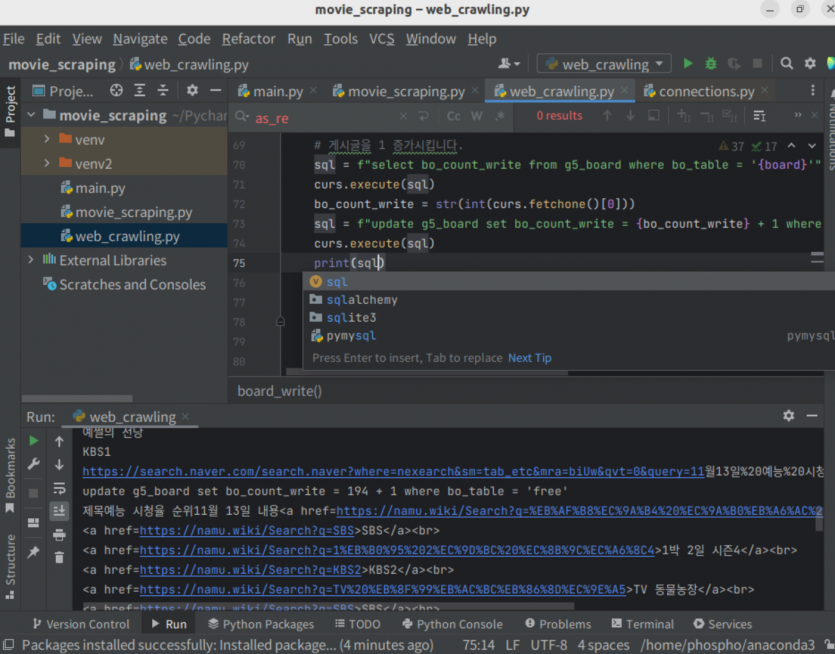
Task: Toggle scroll to end in Run console
Action: 59,511
